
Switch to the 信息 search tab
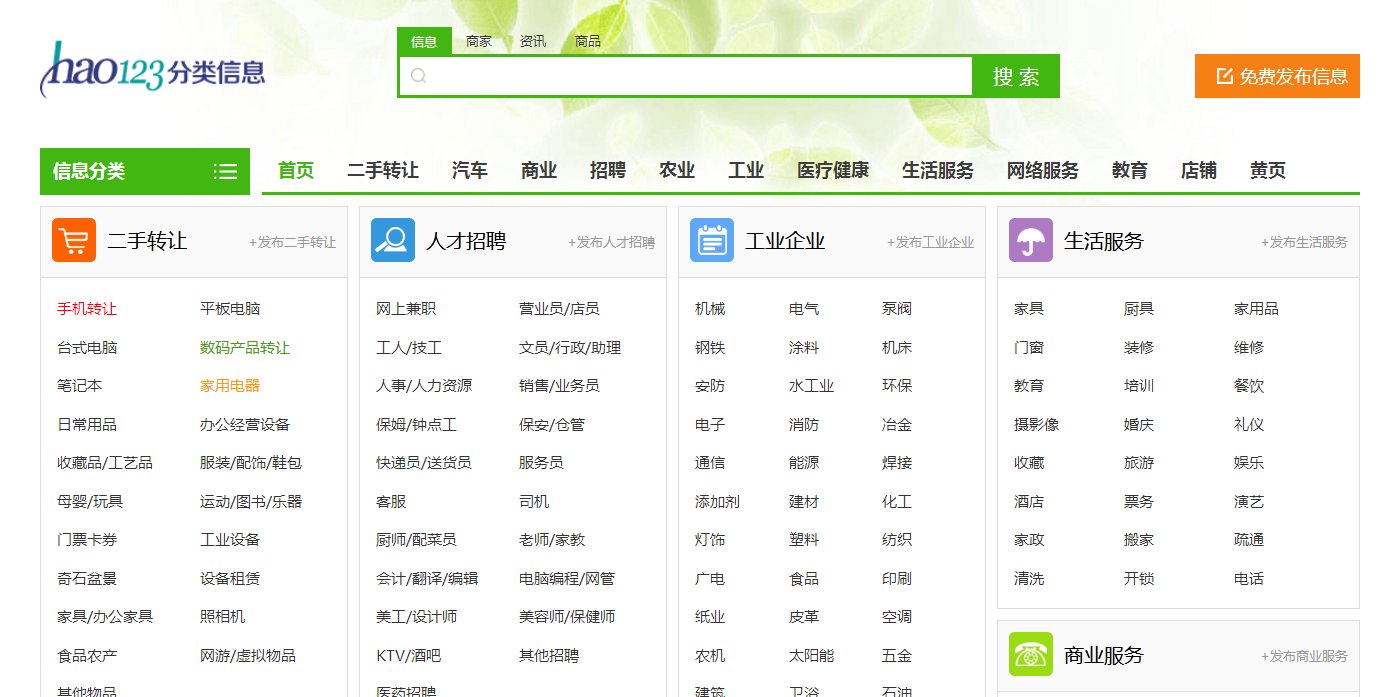pos(425,41)
